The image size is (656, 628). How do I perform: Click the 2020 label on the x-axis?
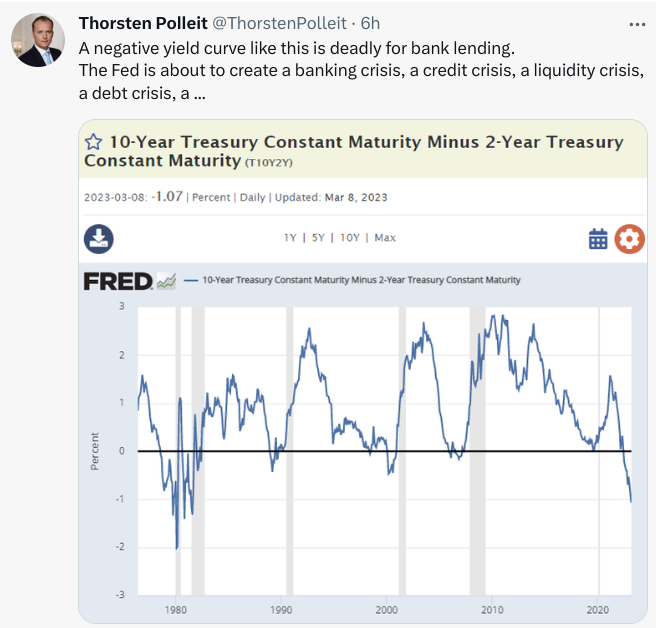click(598, 608)
